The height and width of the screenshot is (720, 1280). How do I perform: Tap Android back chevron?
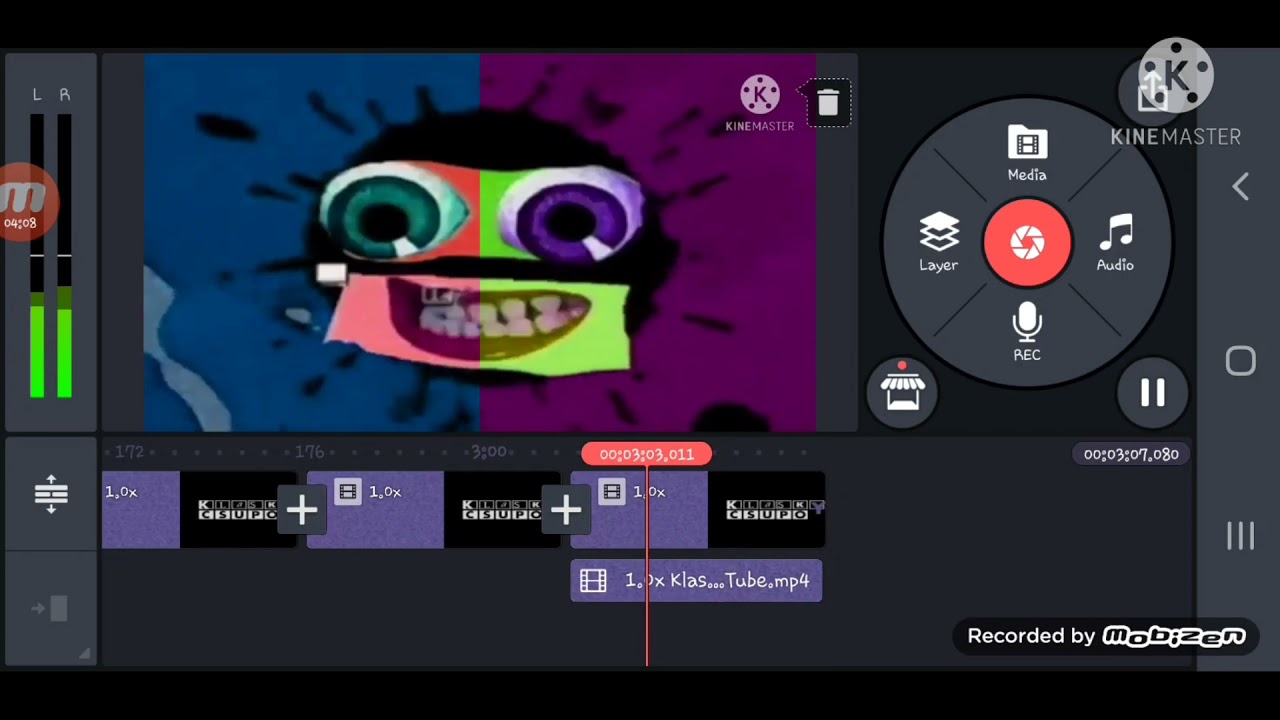click(1240, 186)
